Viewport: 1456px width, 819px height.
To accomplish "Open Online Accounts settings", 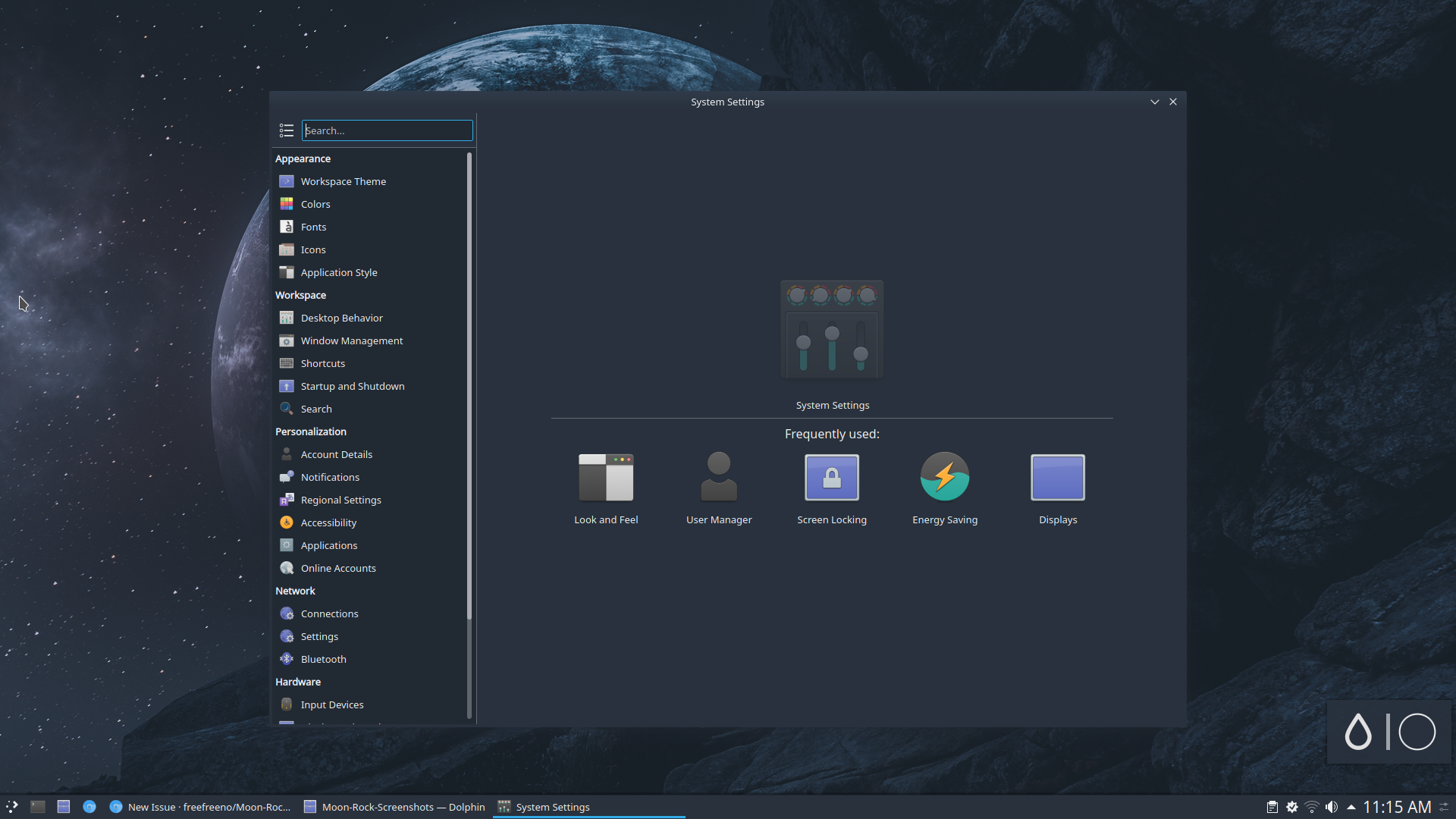I will 337,567.
